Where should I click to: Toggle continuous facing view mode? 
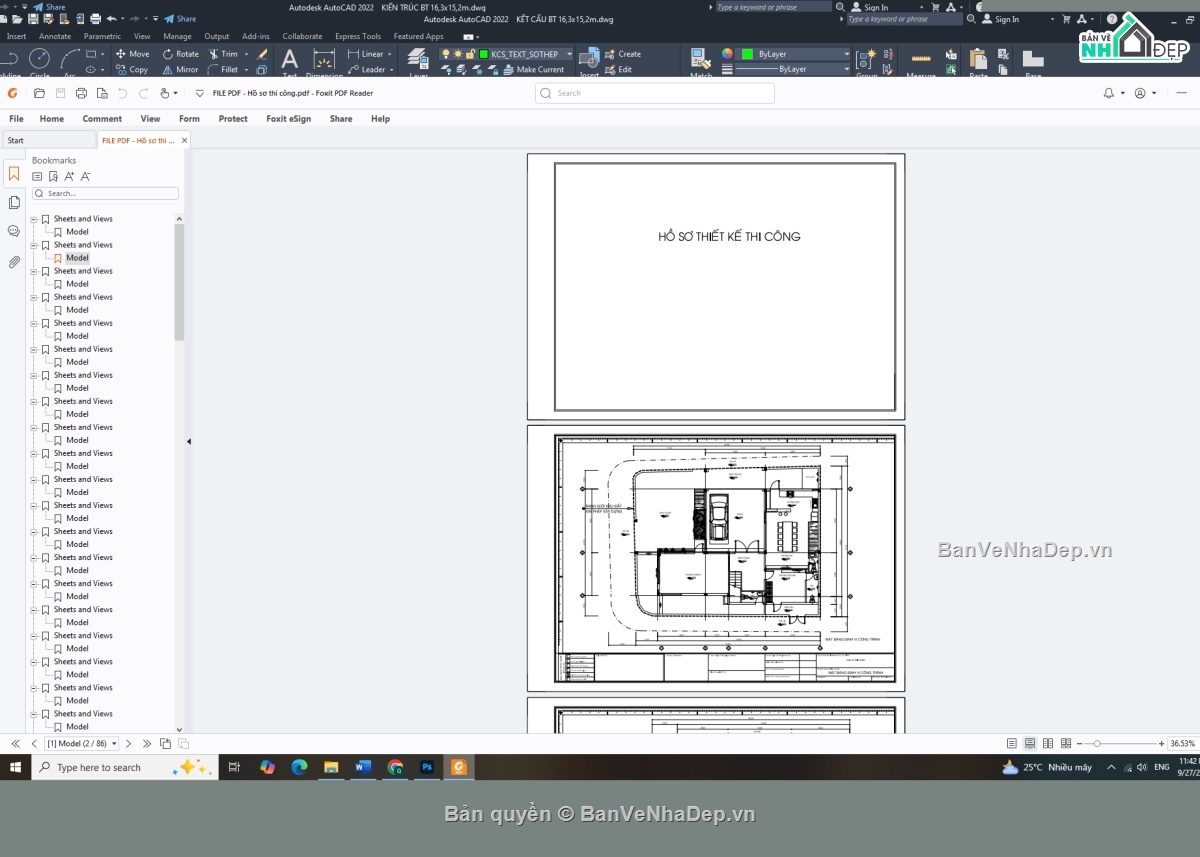1066,744
